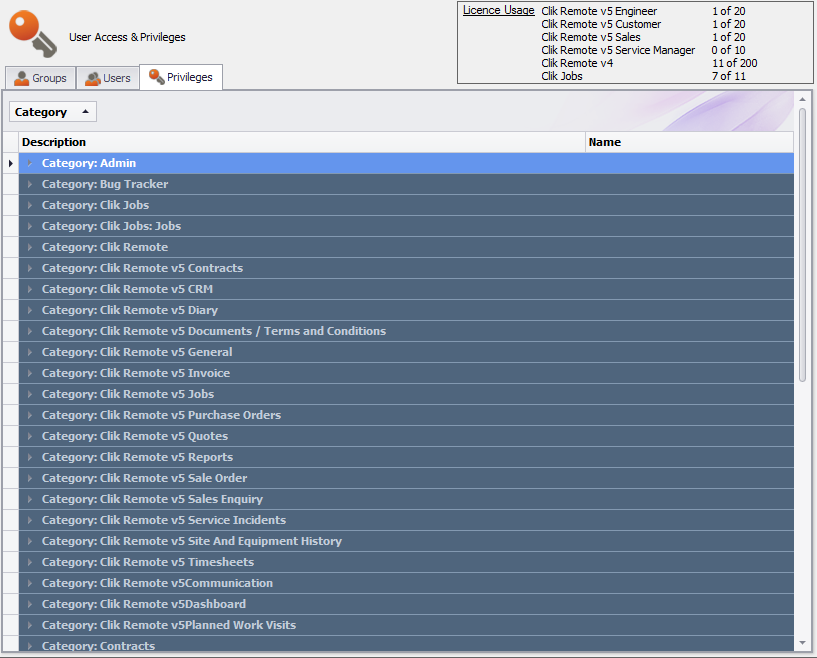This screenshot has width=817, height=658.
Task: Expand Clik Remote v5 Jobs group
Action: pos(30,394)
